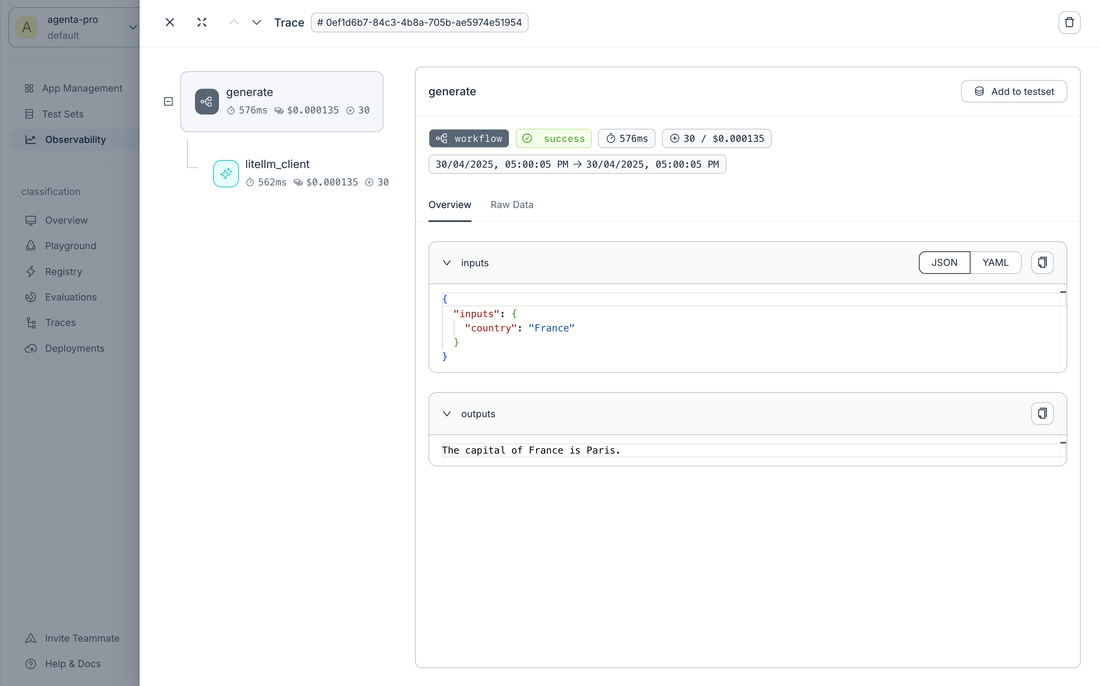Click the Add to testset button
Image resolution: width=1100 pixels, height=686 pixels.
[x=1014, y=91]
